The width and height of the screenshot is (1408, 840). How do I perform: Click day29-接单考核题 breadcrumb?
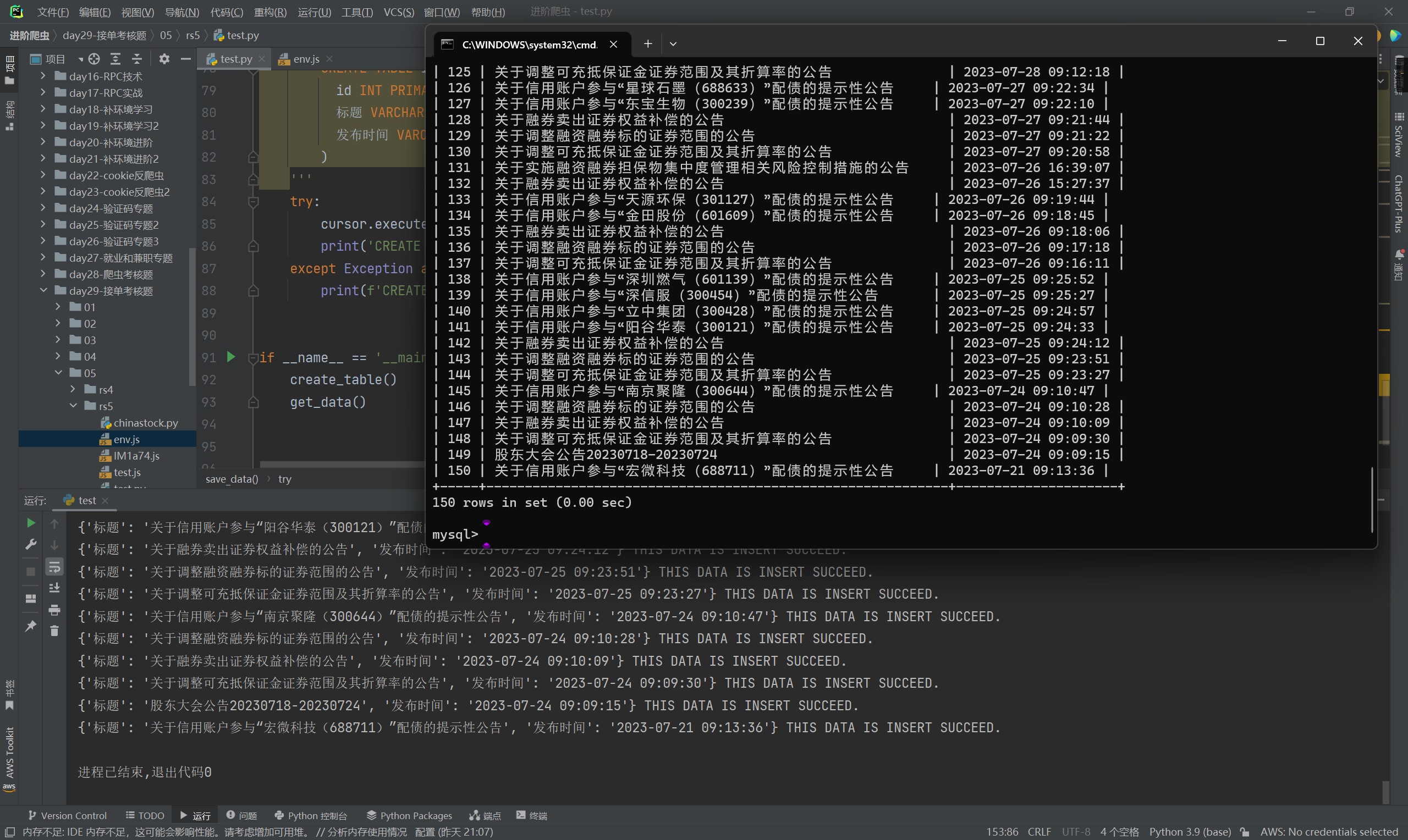[x=104, y=35]
